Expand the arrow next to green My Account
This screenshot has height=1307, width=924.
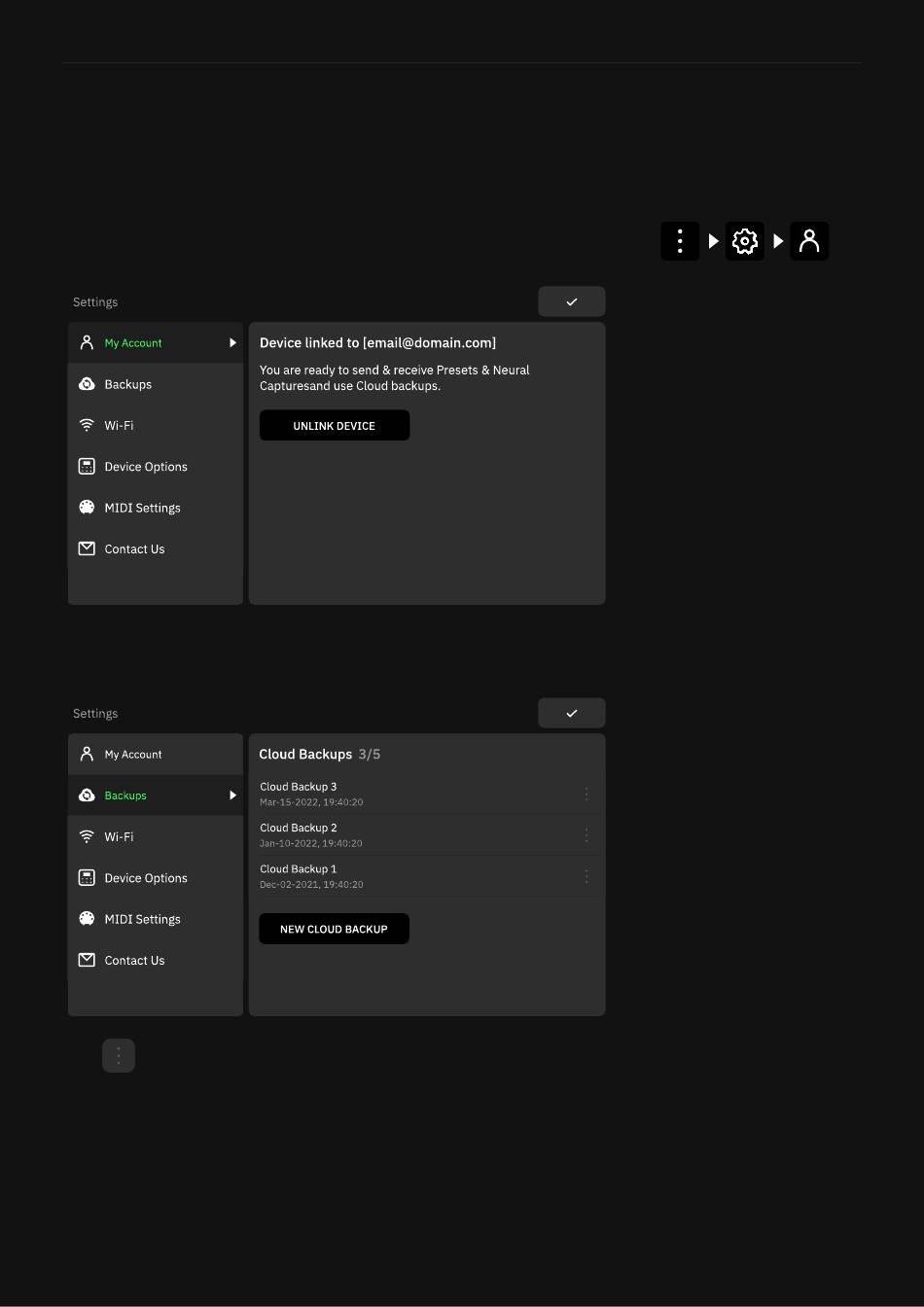pos(232,343)
